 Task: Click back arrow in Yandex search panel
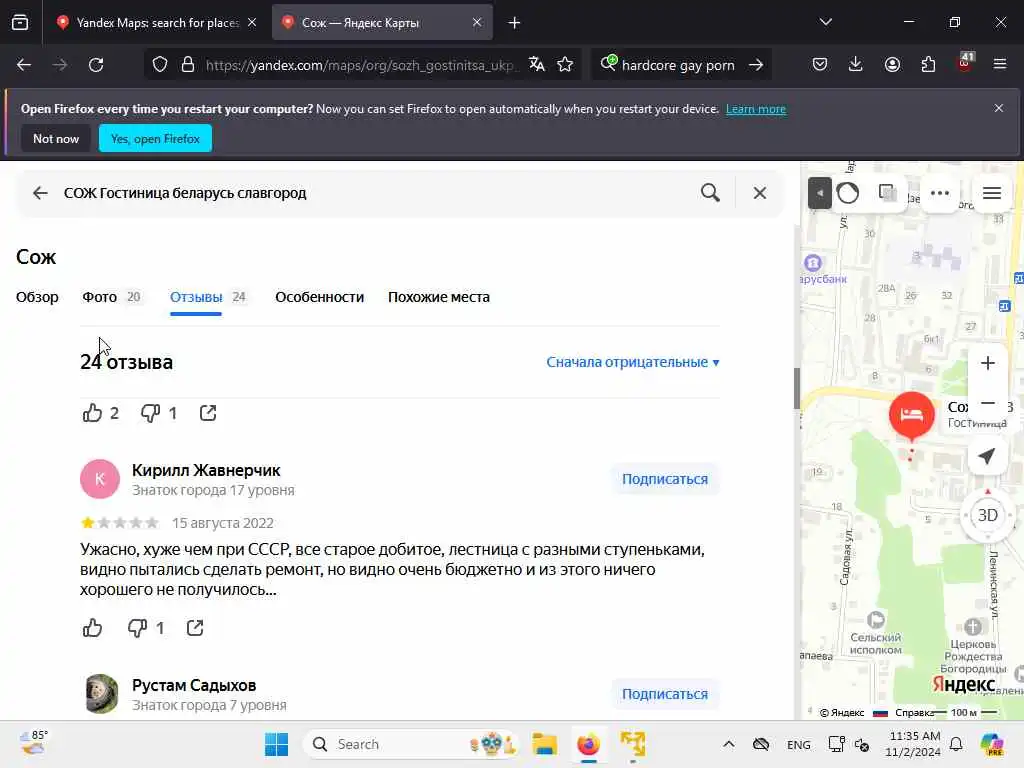[40, 193]
